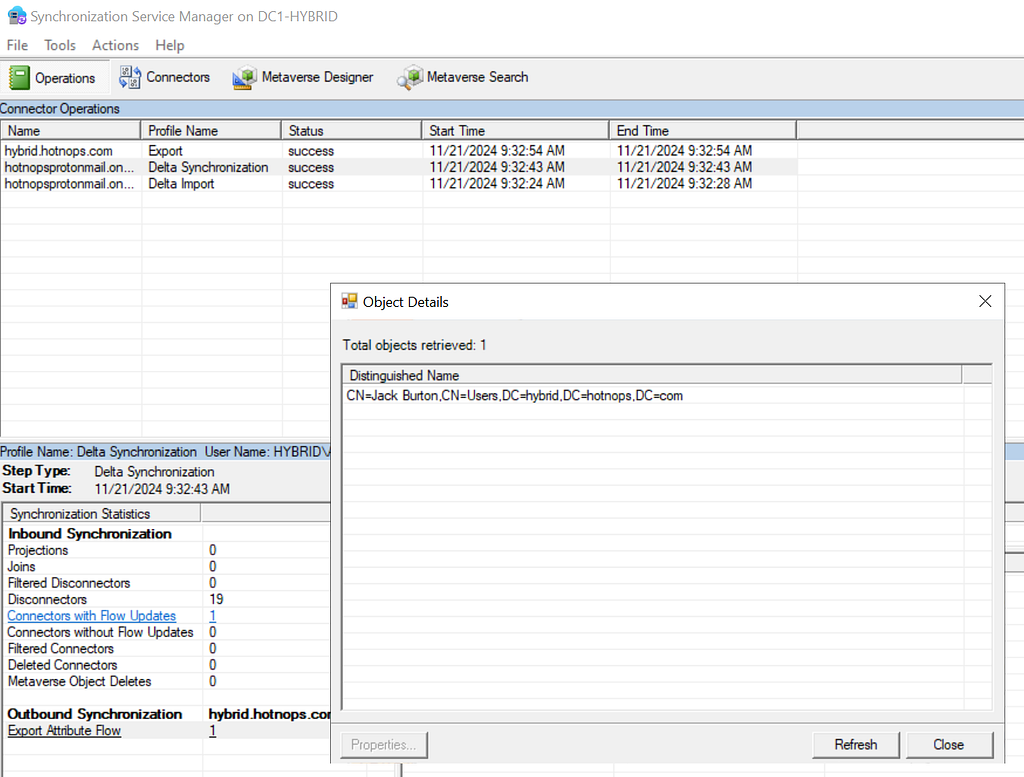Click the Connectors with Flow Updates count 1

pos(212,616)
